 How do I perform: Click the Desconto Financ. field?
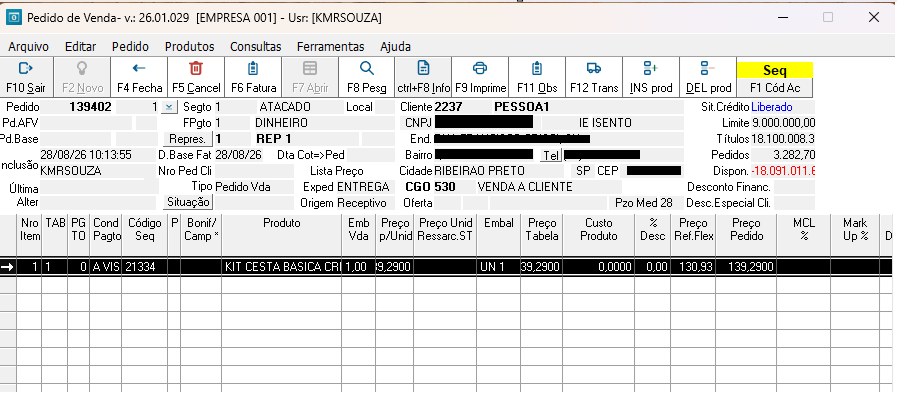point(794,187)
